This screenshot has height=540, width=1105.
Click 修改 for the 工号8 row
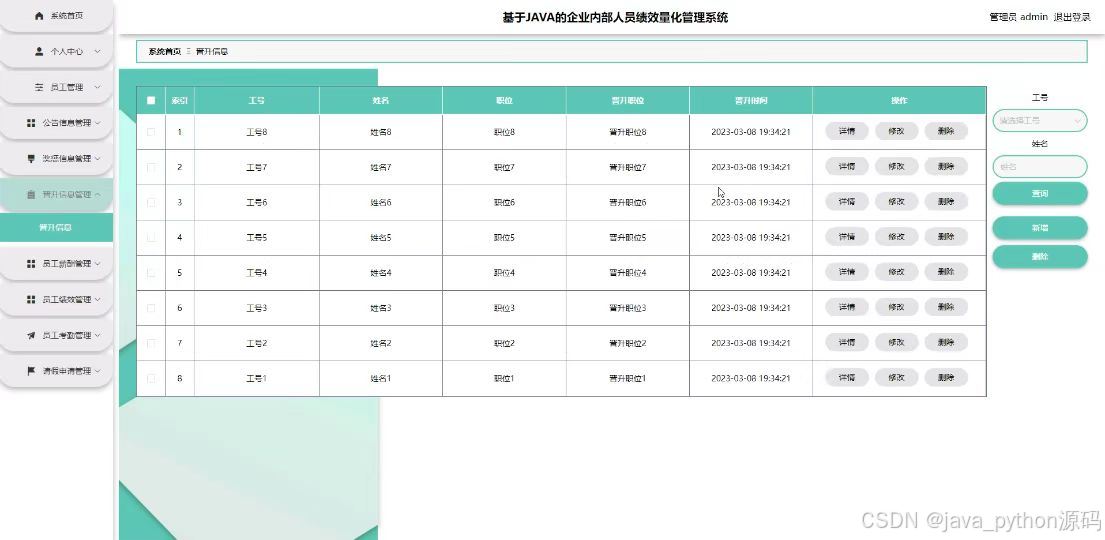coord(896,131)
